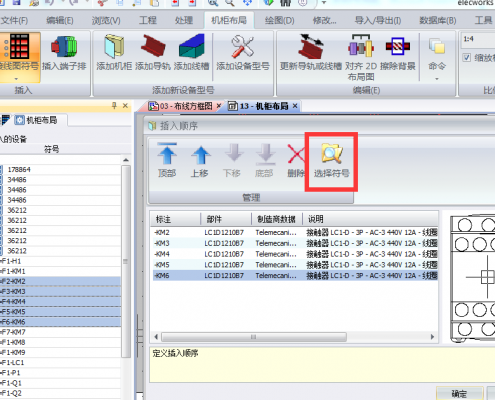This screenshot has width=495, height=400.
Task: Choose the 添加线槽 duct icon
Action: click(x=191, y=46)
